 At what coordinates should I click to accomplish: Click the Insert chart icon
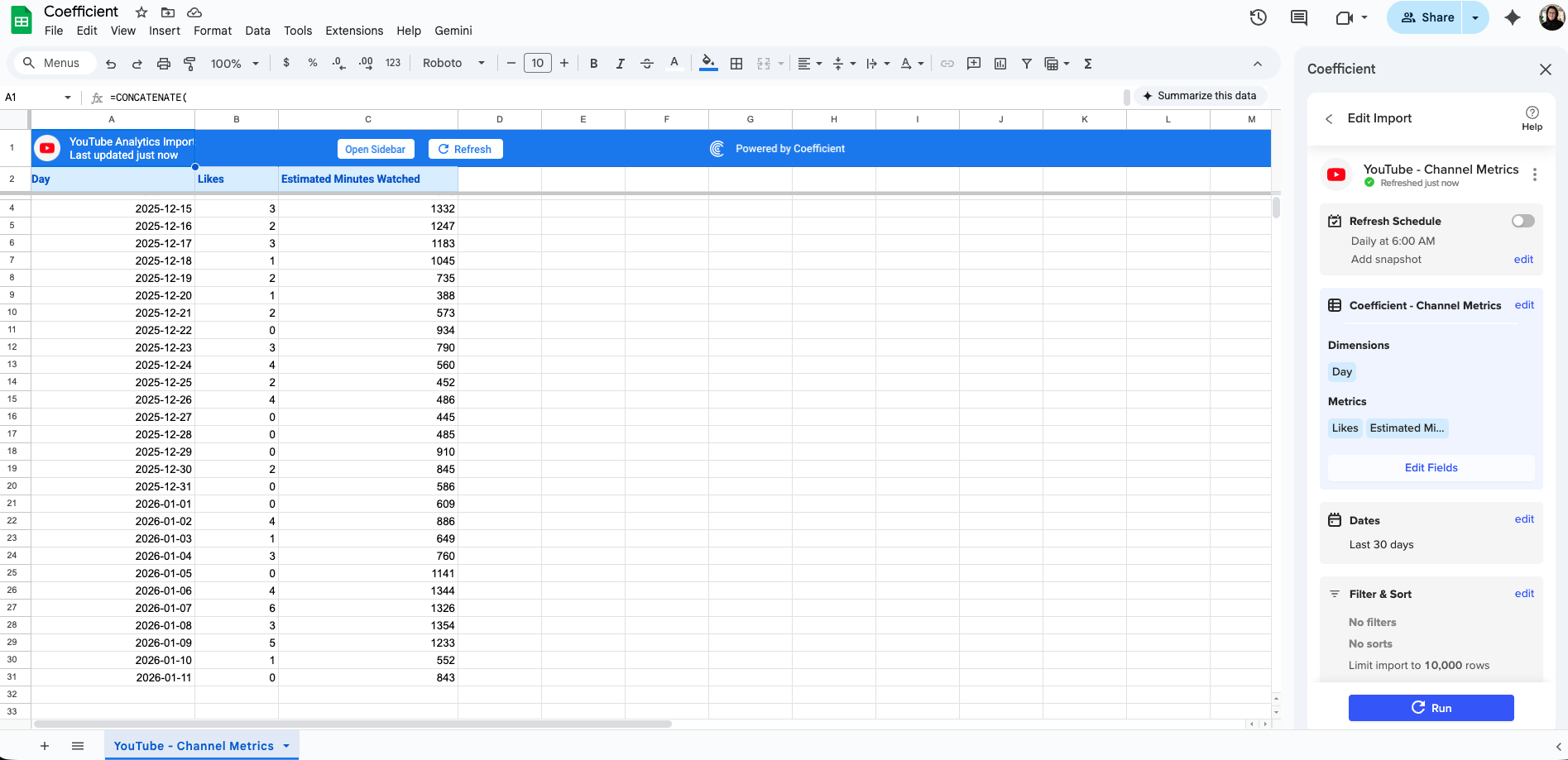pyautogui.click(x=1000, y=63)
